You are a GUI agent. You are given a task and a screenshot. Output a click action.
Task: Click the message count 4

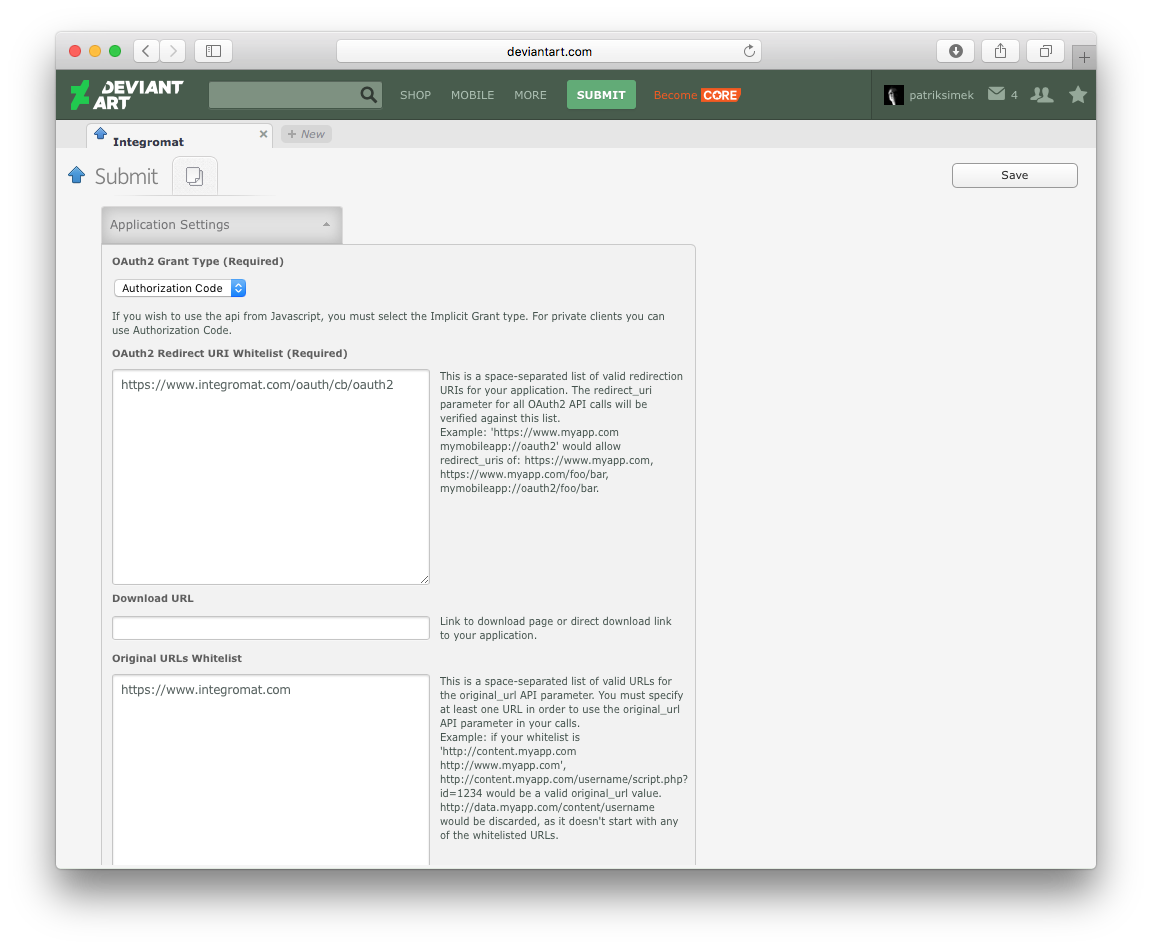click(x=1014, y=95)
